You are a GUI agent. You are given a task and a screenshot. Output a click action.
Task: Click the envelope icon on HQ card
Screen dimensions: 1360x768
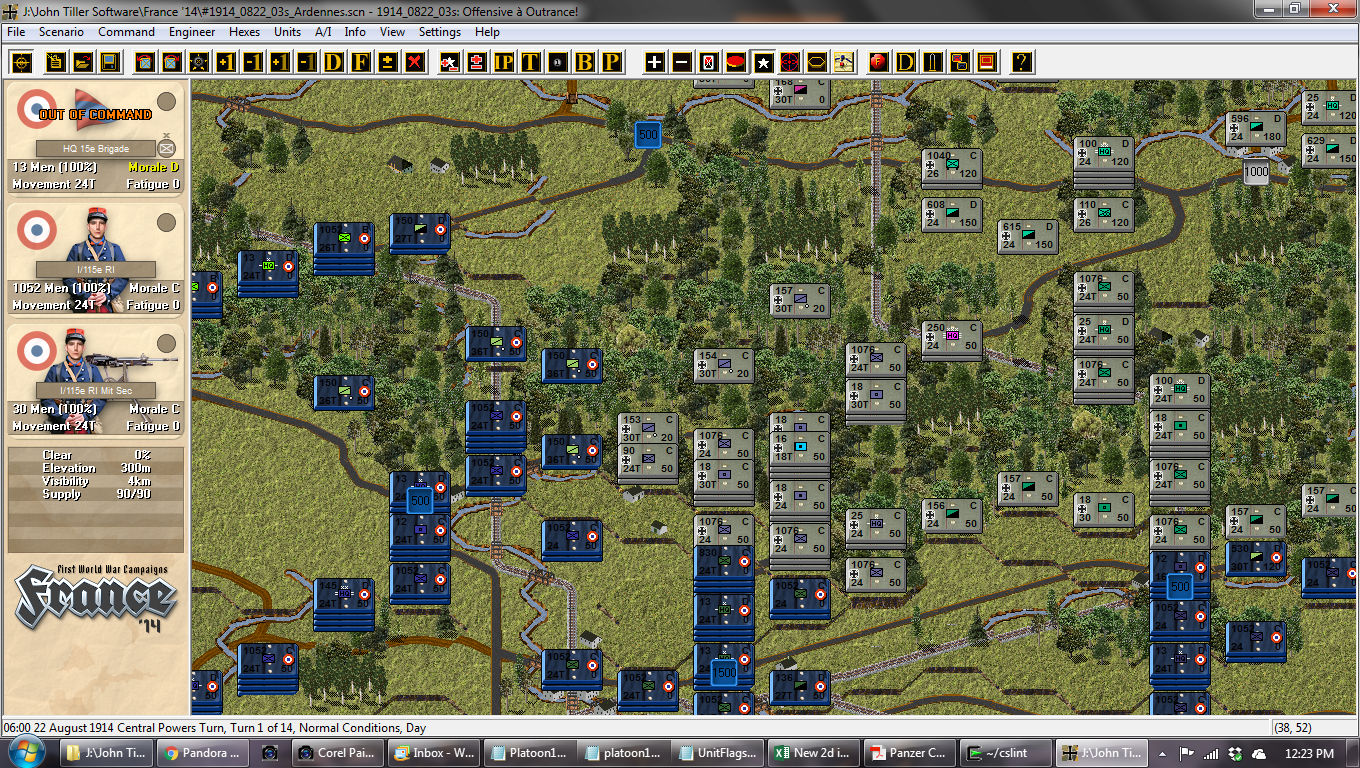(167, 148)
